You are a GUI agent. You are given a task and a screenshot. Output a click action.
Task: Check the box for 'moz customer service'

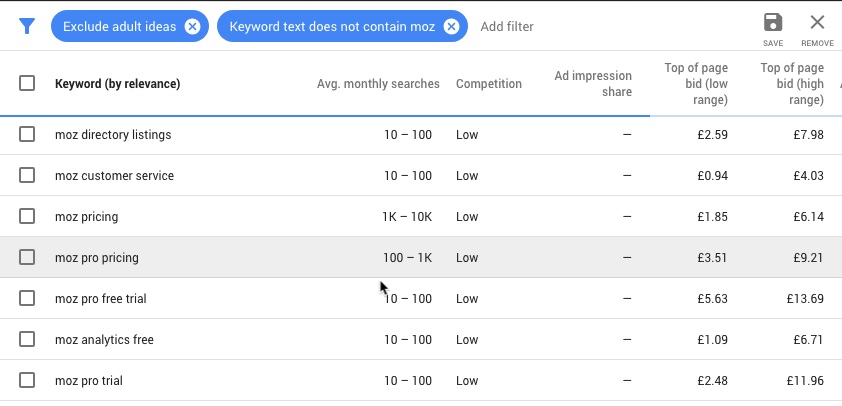[x=27, y=175]
